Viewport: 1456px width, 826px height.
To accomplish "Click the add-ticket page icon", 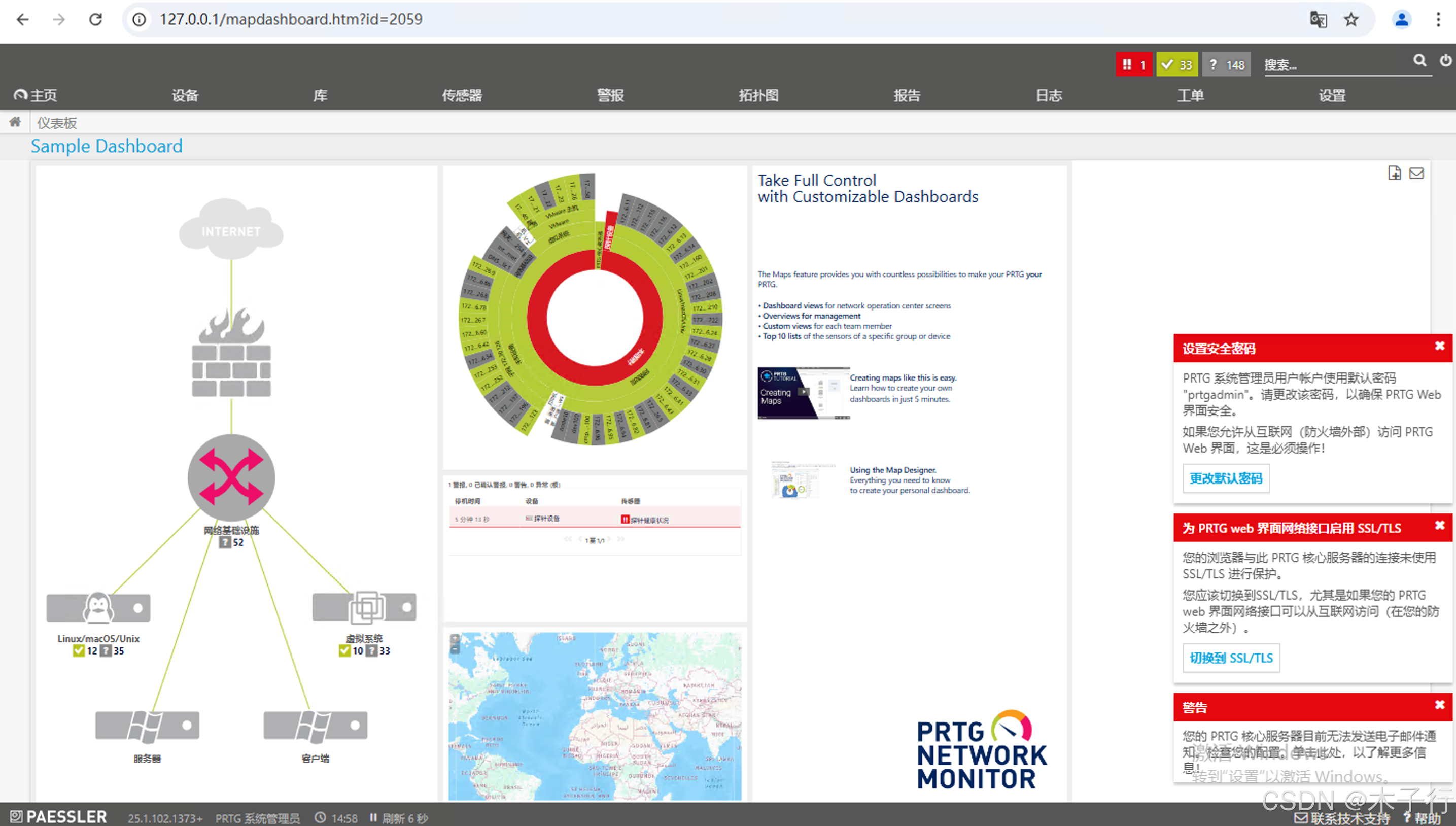I will point(1394,173).
